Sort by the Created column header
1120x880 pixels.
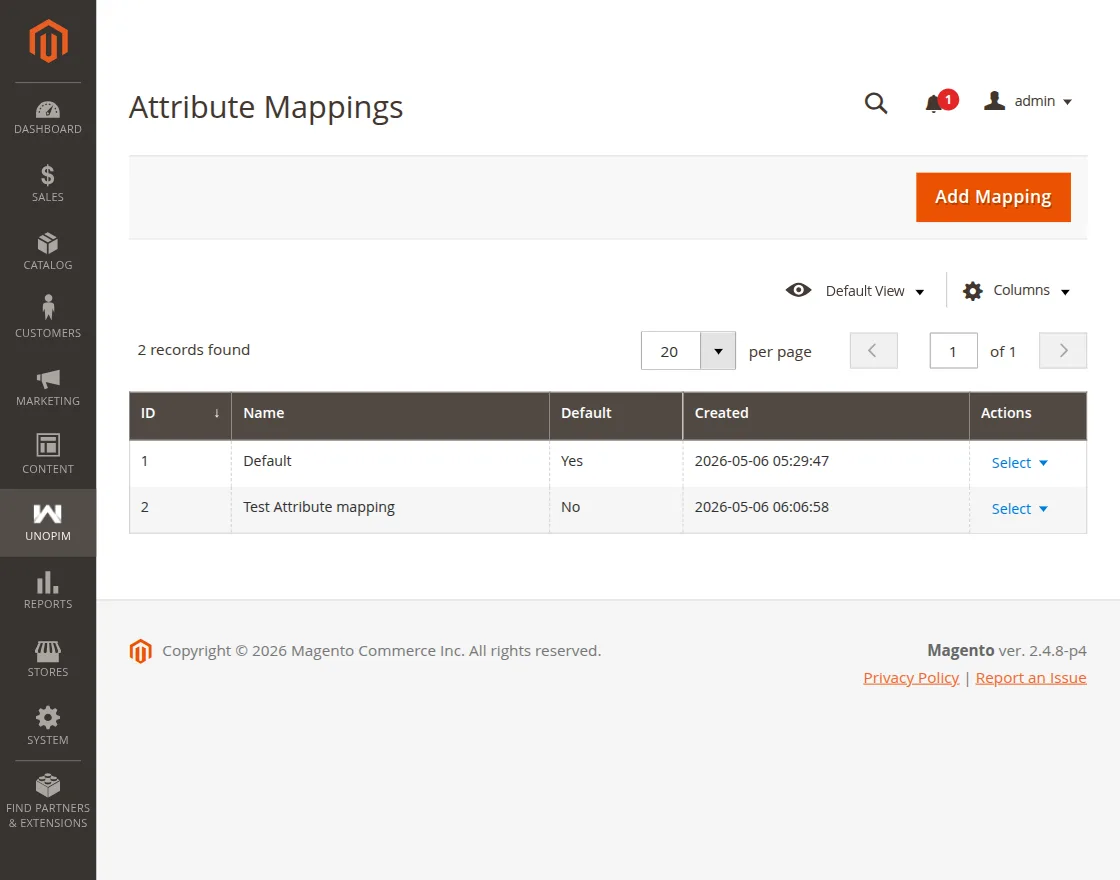coord(826,414)
